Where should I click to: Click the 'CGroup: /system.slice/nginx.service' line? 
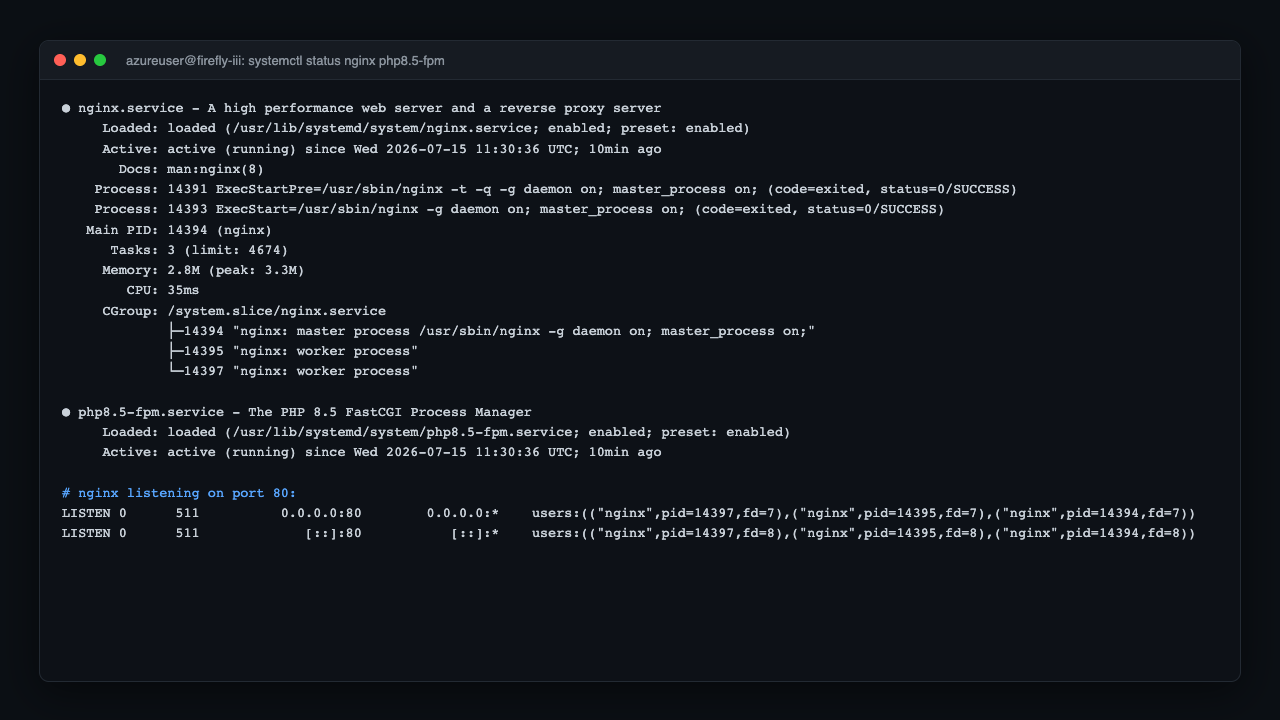[x=244, y=311]
